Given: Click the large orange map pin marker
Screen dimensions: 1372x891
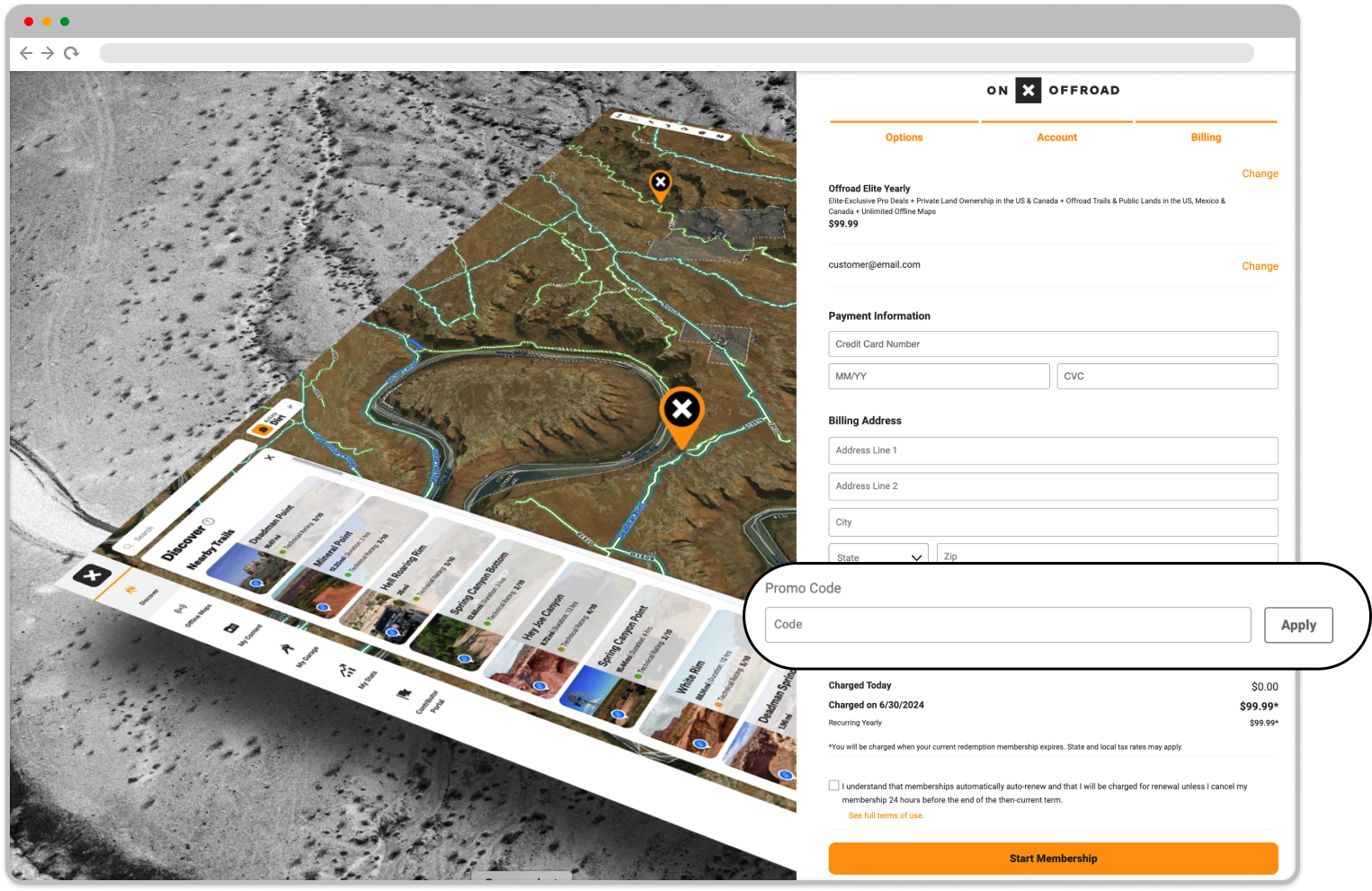Looking at the screenshot, I should [682, 414].
